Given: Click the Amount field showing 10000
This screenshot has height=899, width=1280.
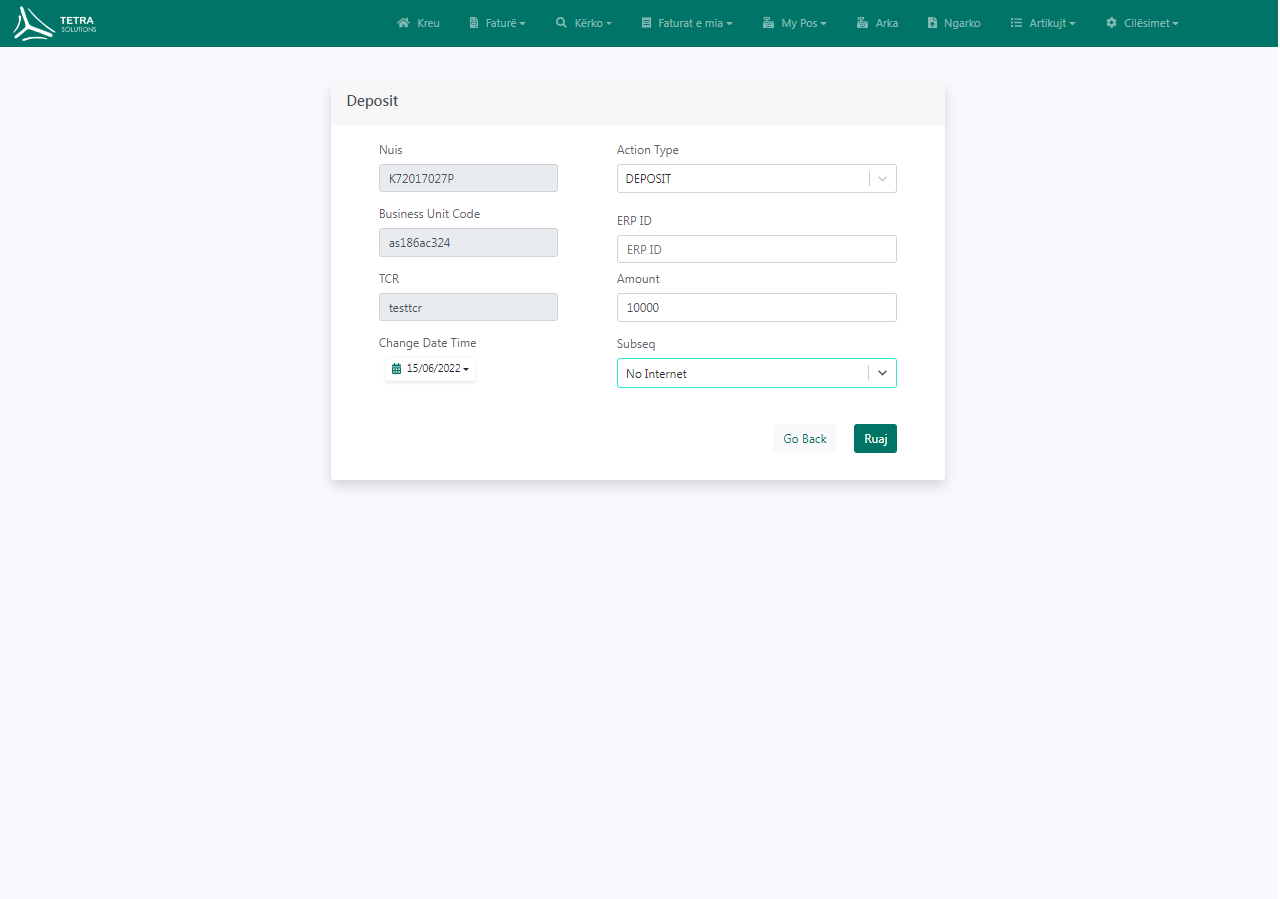Looking at the screenshot, I should tap(757, 308).
